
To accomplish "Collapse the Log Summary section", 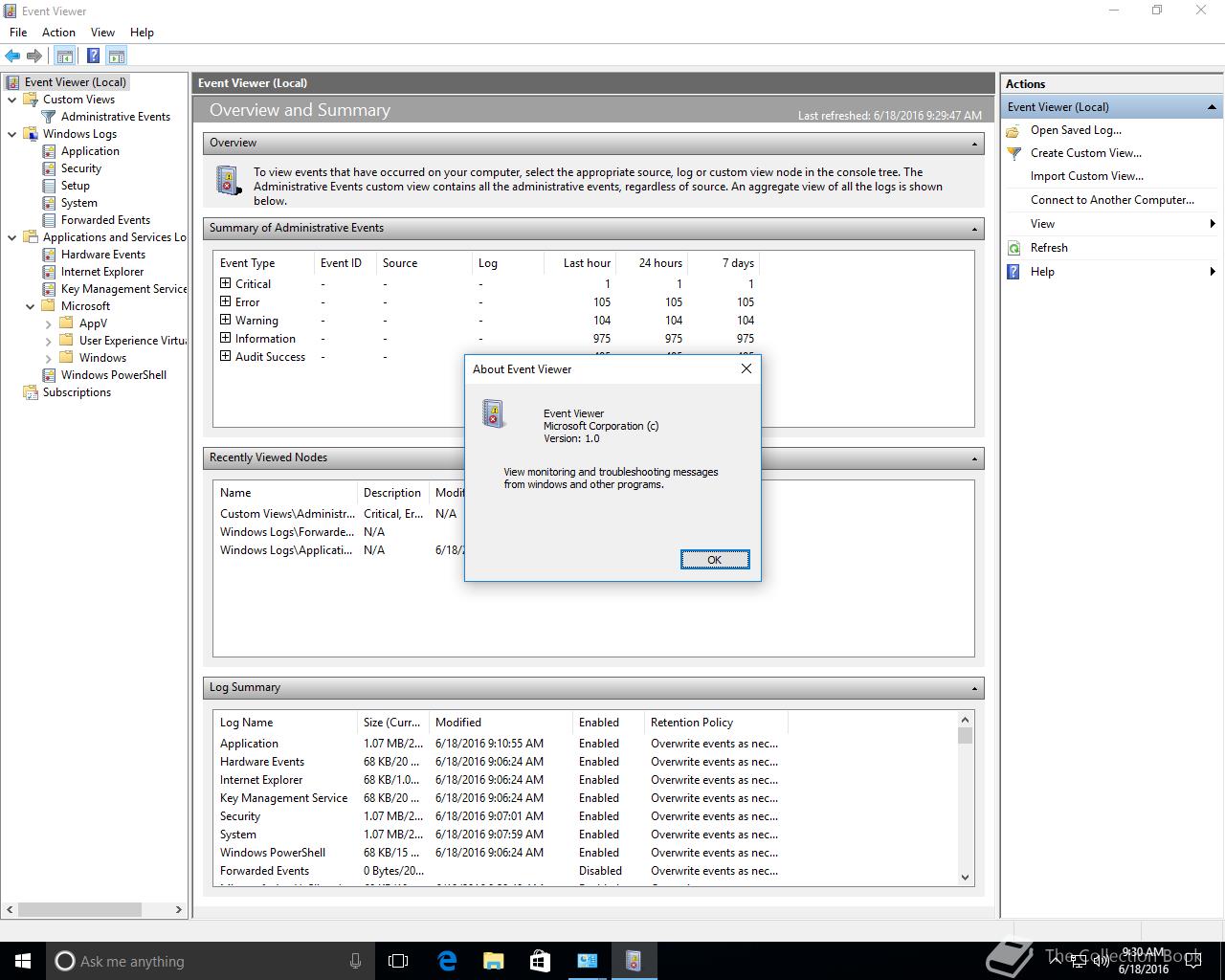I will [x=974, y=688].
